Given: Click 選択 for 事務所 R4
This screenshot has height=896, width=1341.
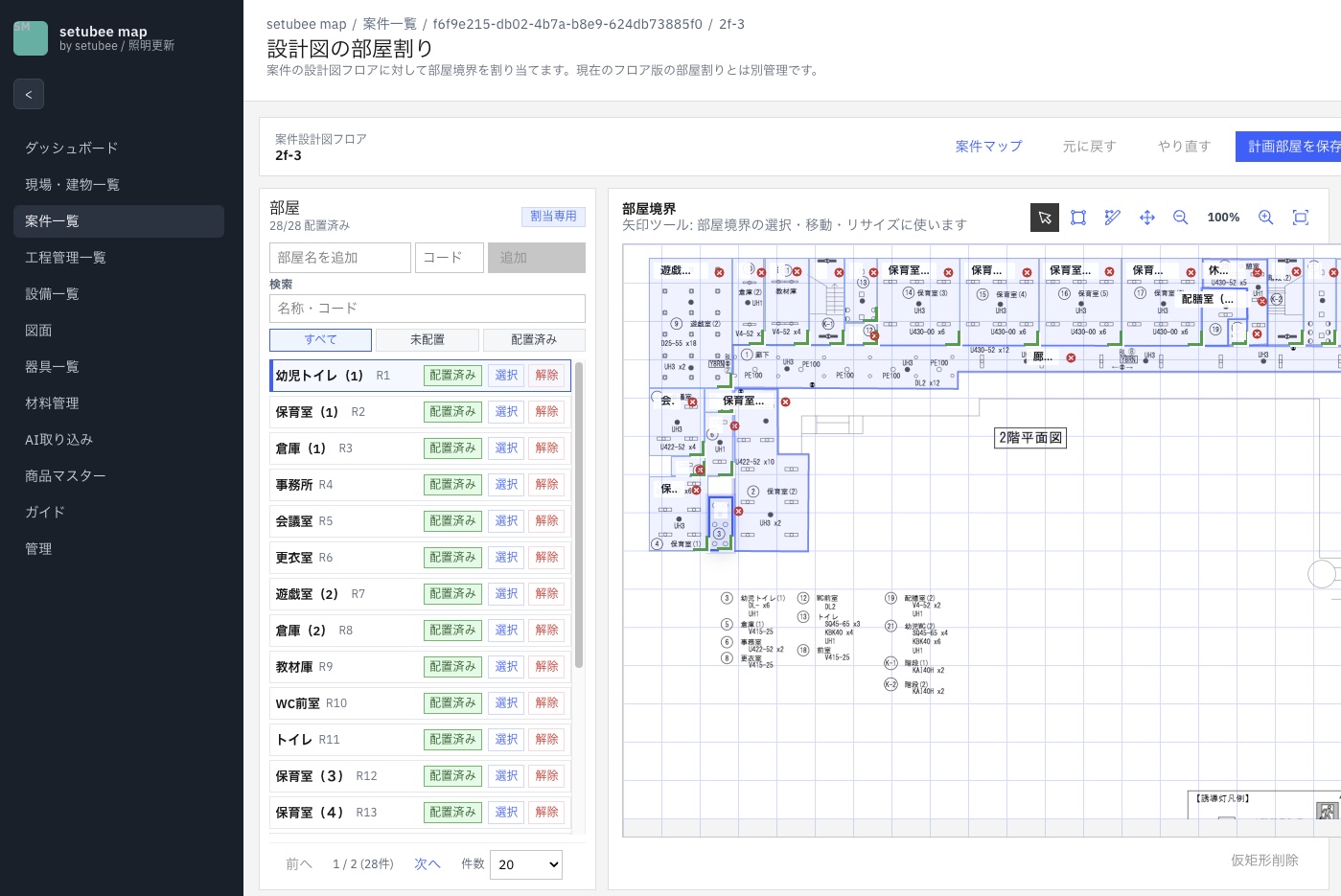Looking at the screenshot, I should click(x=506, y=485).
